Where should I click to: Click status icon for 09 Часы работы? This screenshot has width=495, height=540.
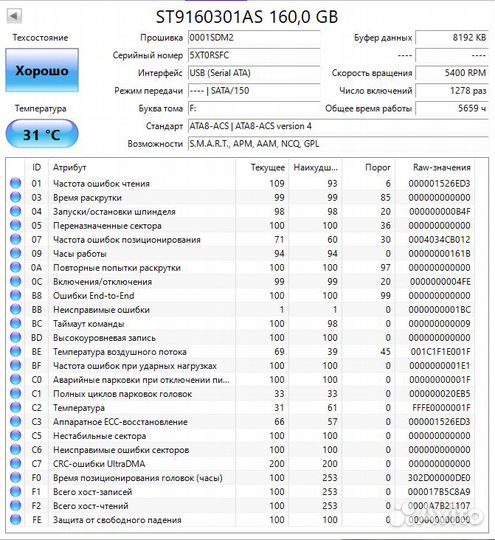[16, 253]
